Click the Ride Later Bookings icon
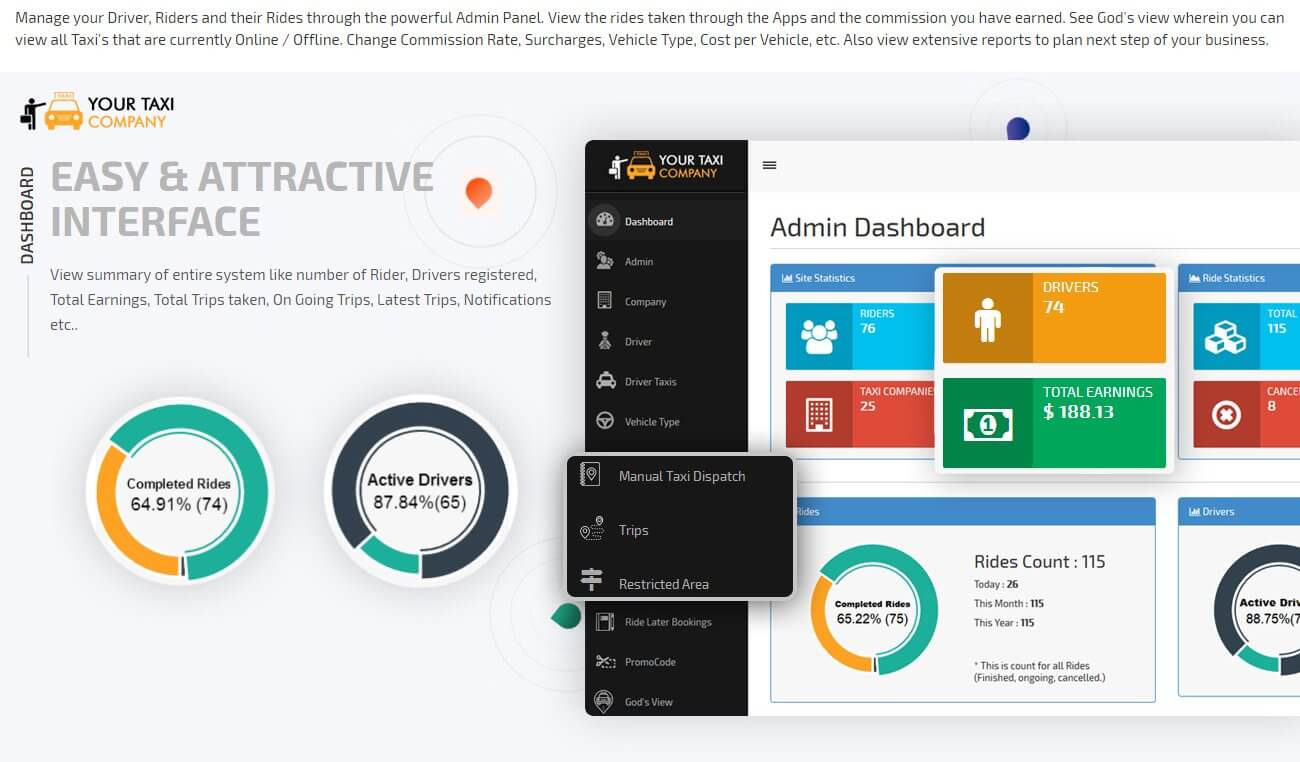 tap(604, 621)
